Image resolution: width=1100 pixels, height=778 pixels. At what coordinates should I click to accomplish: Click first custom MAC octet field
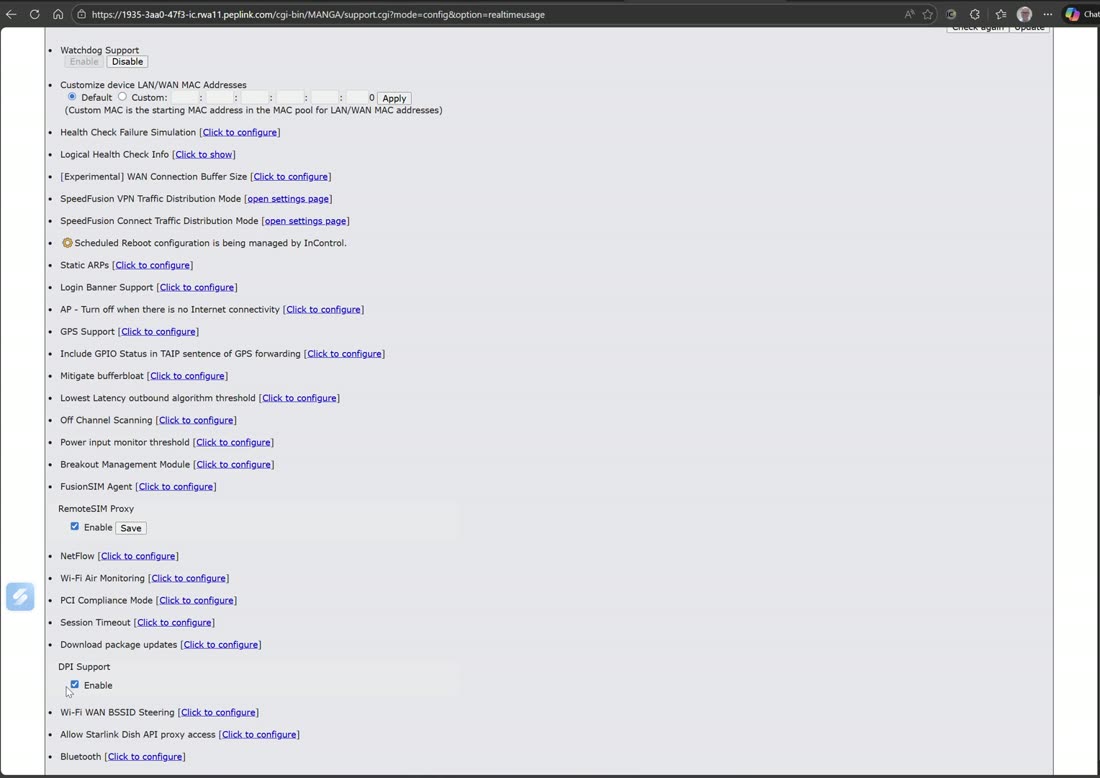(x=185, y=98)
